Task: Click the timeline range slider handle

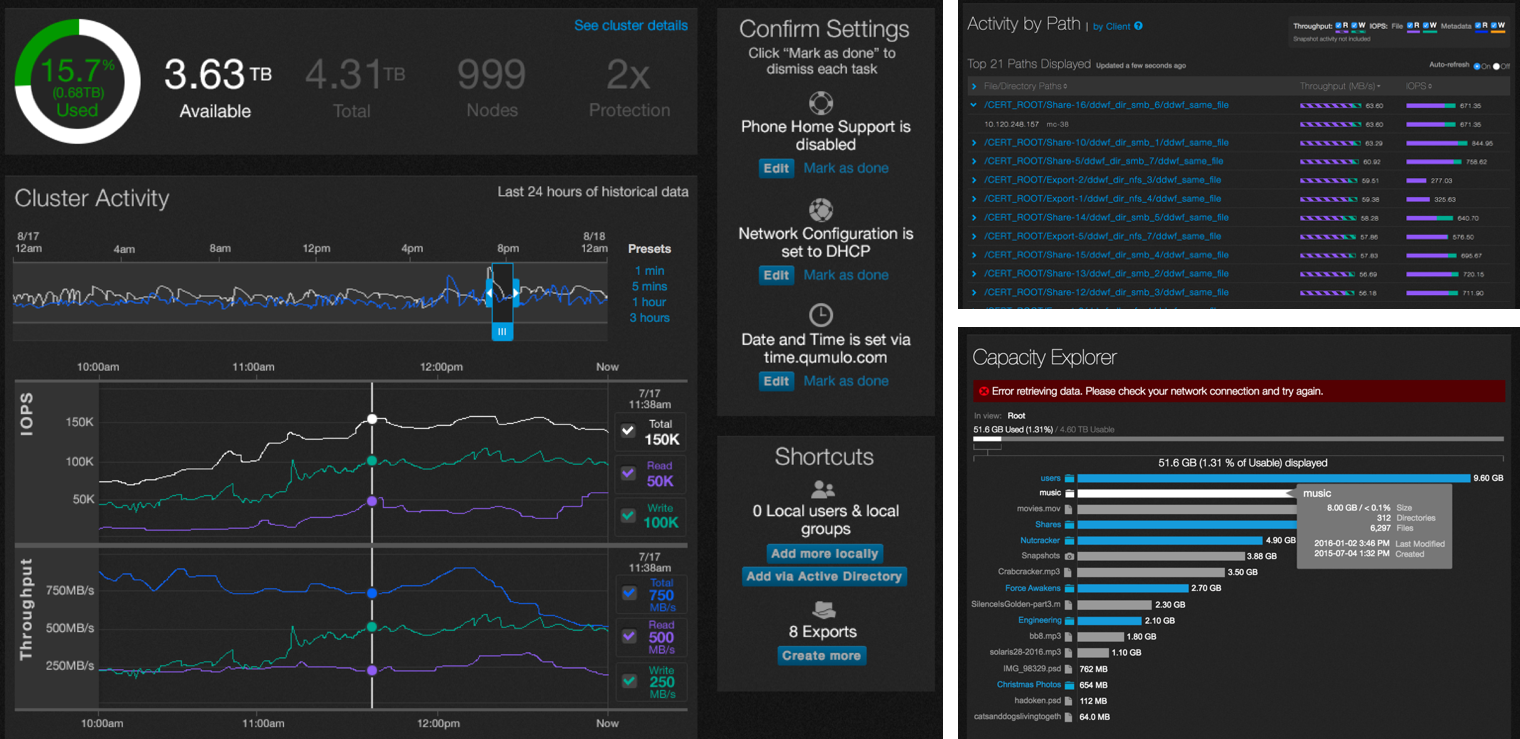Action: (x=502, y=331)
